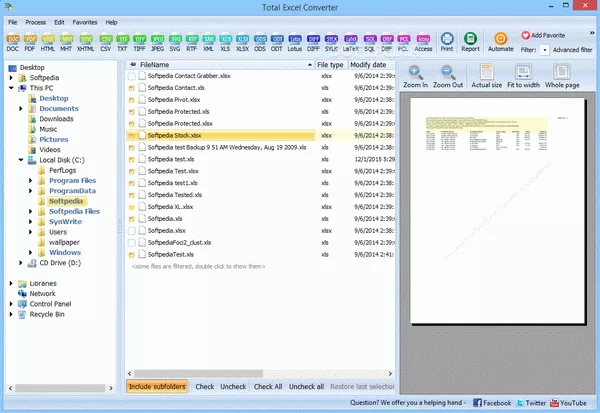Image resolution: width=600 pixels, height=413 pixels.
Task: Set preview to Fit to width
Action: point(524,76)
